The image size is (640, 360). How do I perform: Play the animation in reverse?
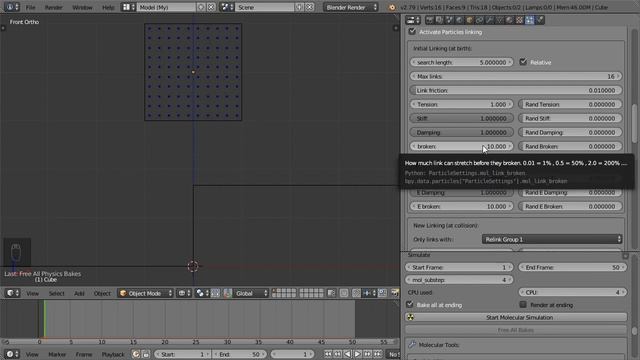(347, 354)
